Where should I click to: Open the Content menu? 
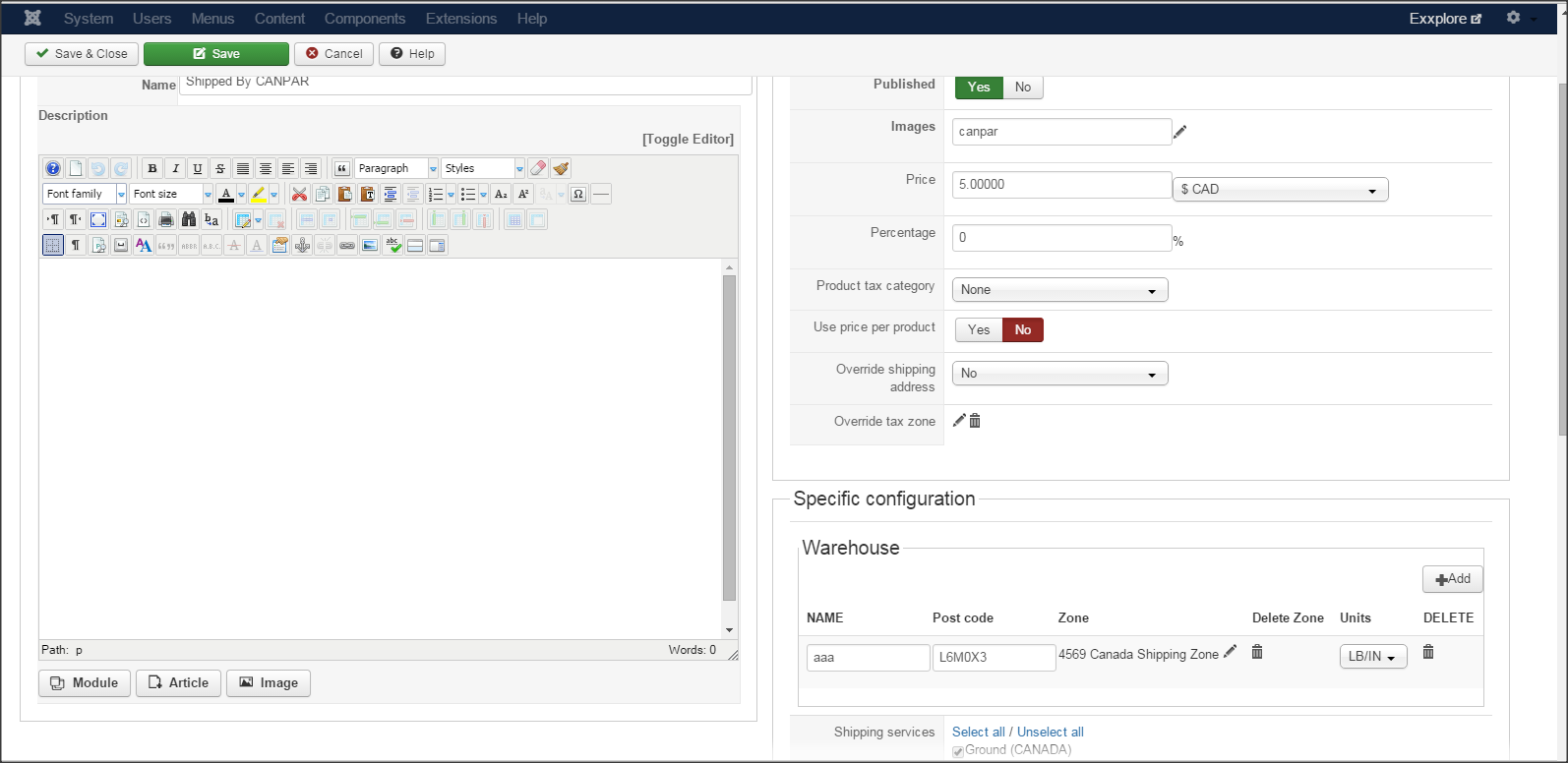point(279,18)
